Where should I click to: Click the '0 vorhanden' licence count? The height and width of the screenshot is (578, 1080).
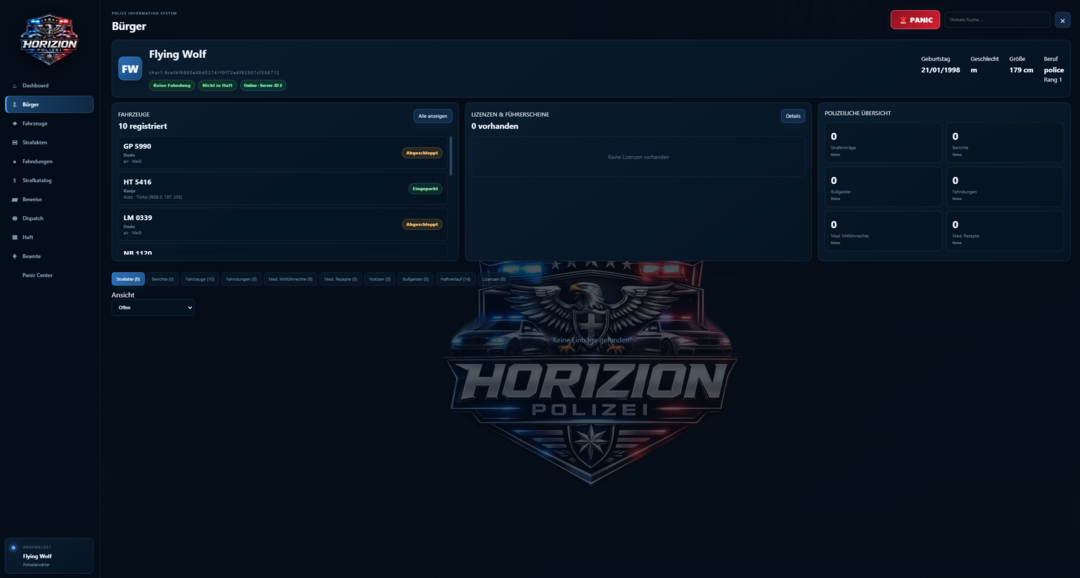[495, 127]
